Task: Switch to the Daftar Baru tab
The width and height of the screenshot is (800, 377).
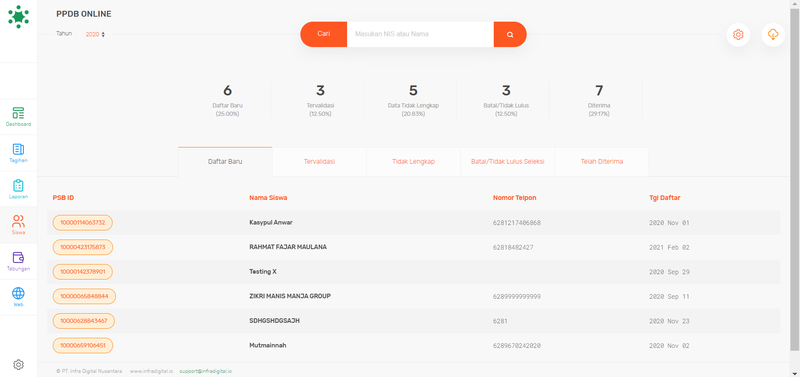Action: 225,162
